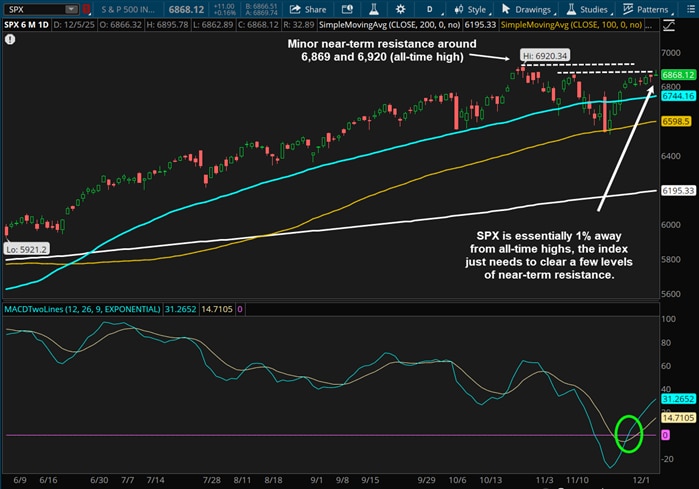Click the 9/1 date on time axis
This screenshot has height=489, width=699.
coord(317,480)
